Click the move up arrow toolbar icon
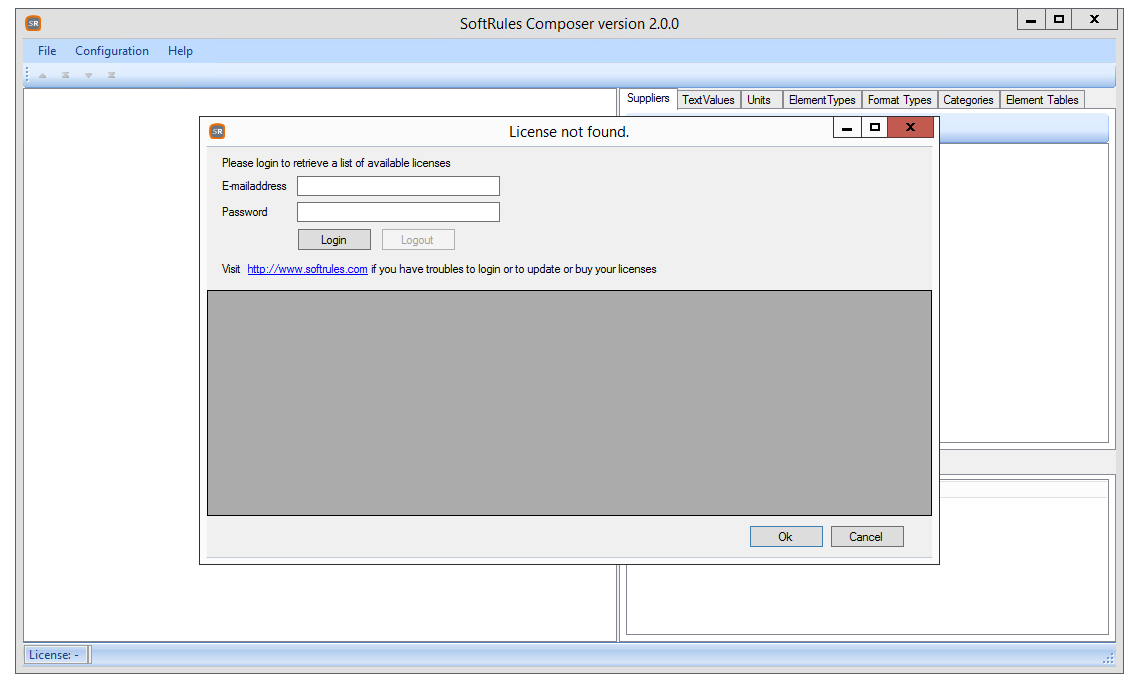 click(43, 75)
